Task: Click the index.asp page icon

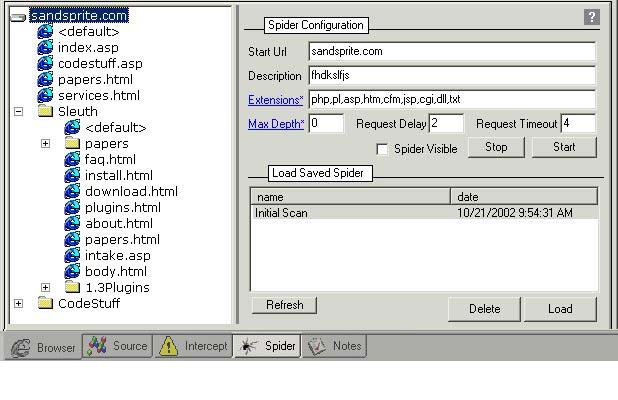Action: click(45, 48)
